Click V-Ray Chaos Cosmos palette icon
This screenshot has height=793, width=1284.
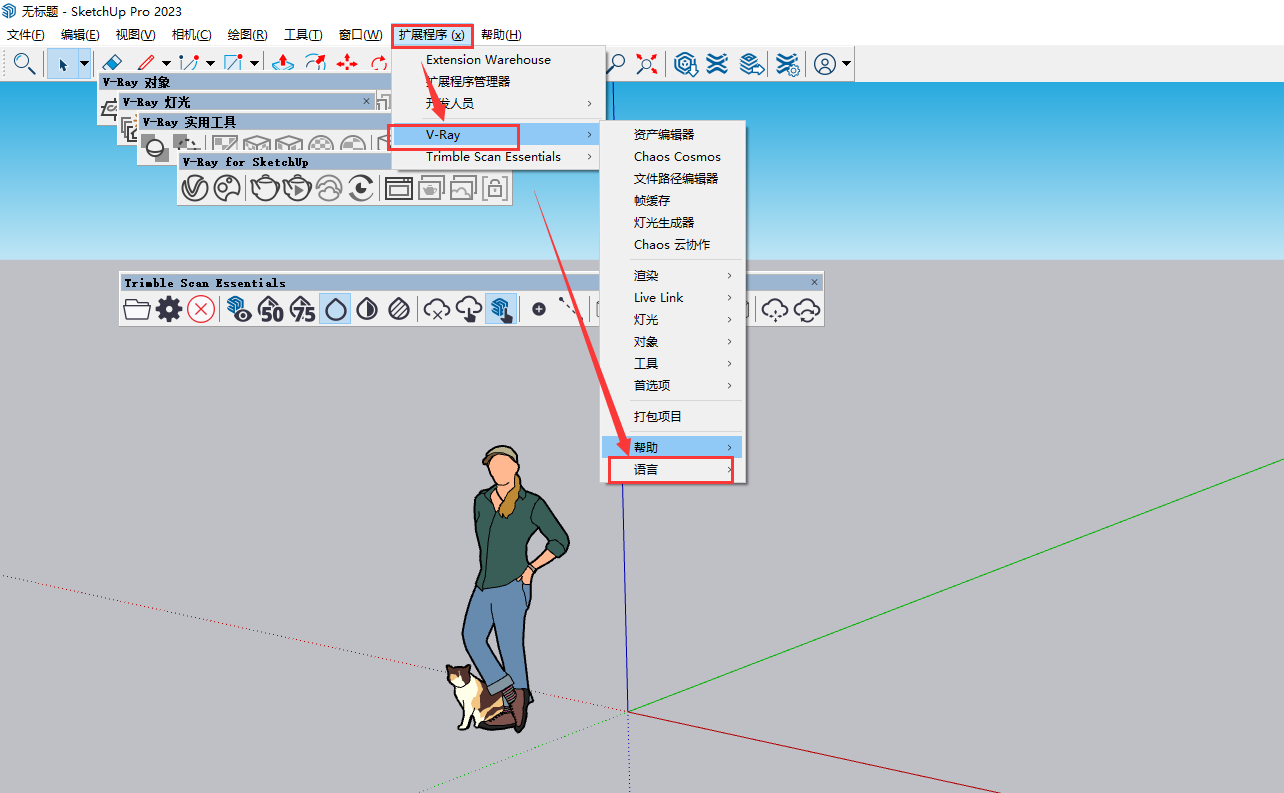coord(227,187)
